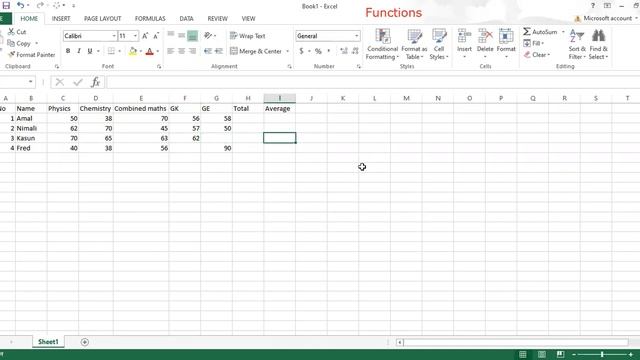The height and width of the screenshot is (360, 640).
Task: Open the Format cells menu
Action: (x=506, y=43)
